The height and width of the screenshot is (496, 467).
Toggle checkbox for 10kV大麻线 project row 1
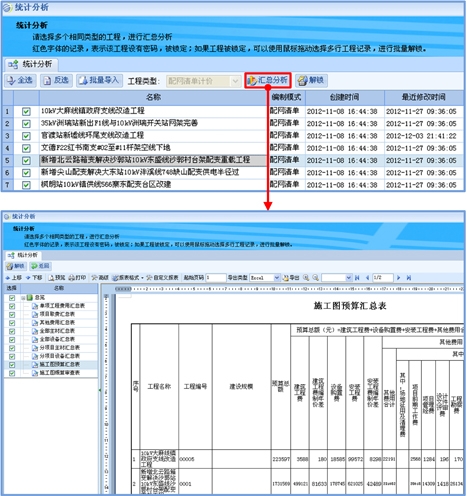pyautogui.click(x=26, y=111)
